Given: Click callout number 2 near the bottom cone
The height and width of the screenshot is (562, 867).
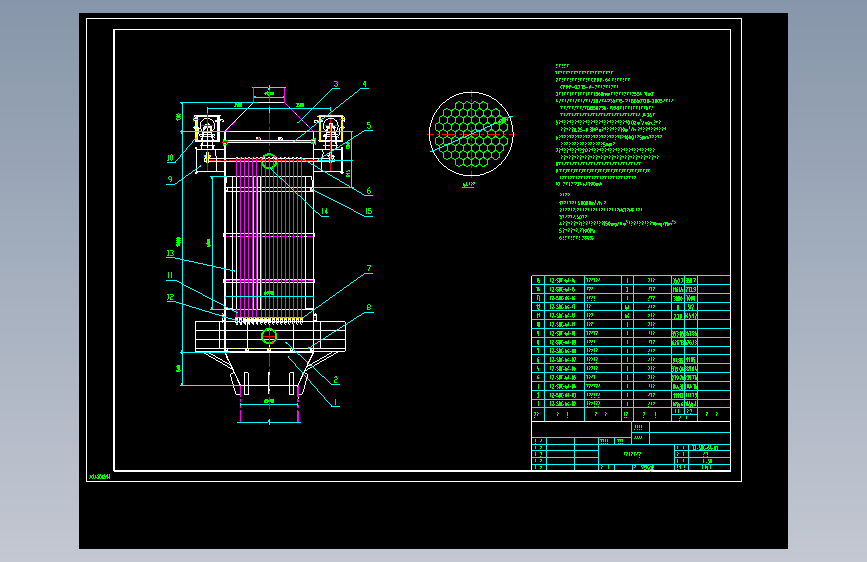Looking at the screenshot, I should click(x=336, y=380).
